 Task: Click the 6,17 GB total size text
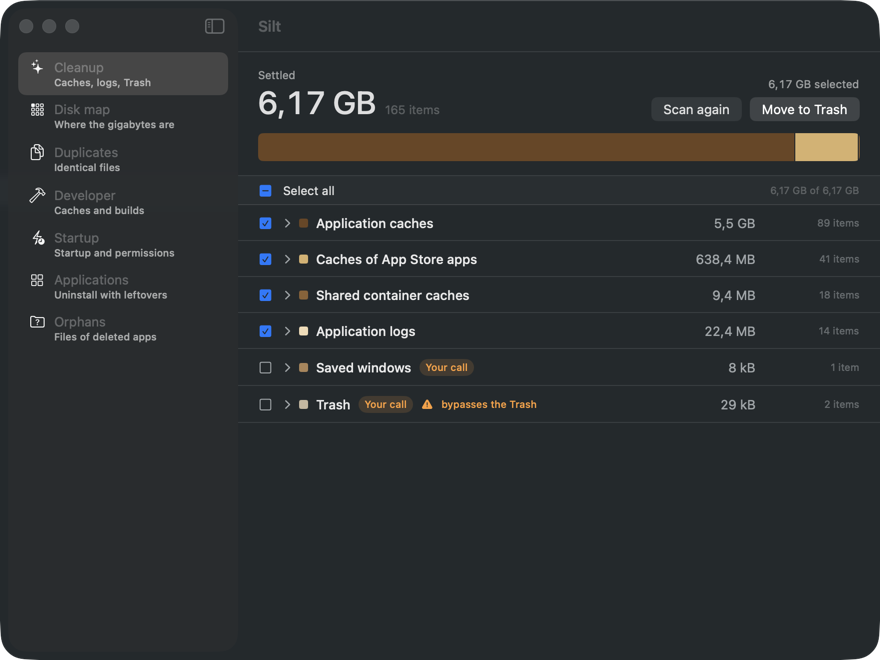317,103
